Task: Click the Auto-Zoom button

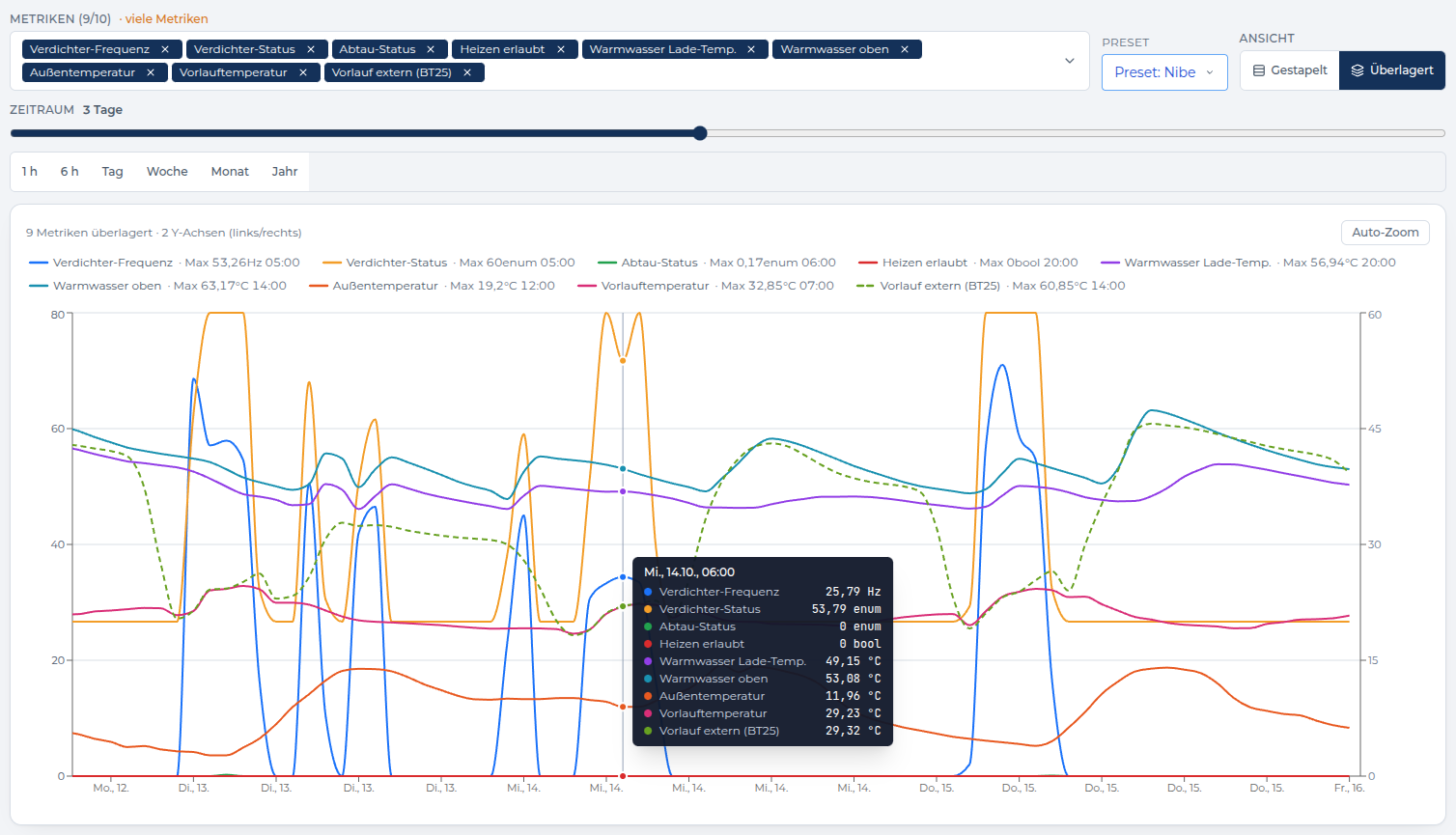Action: point(1385,233)
